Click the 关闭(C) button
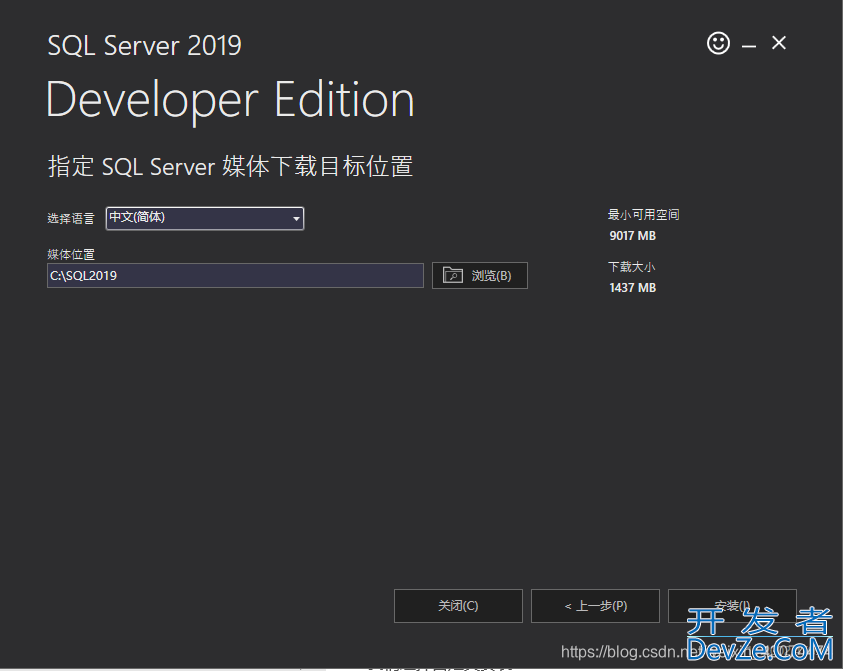Viewport: 843px width, 671px height. click(x=458, y=606)
